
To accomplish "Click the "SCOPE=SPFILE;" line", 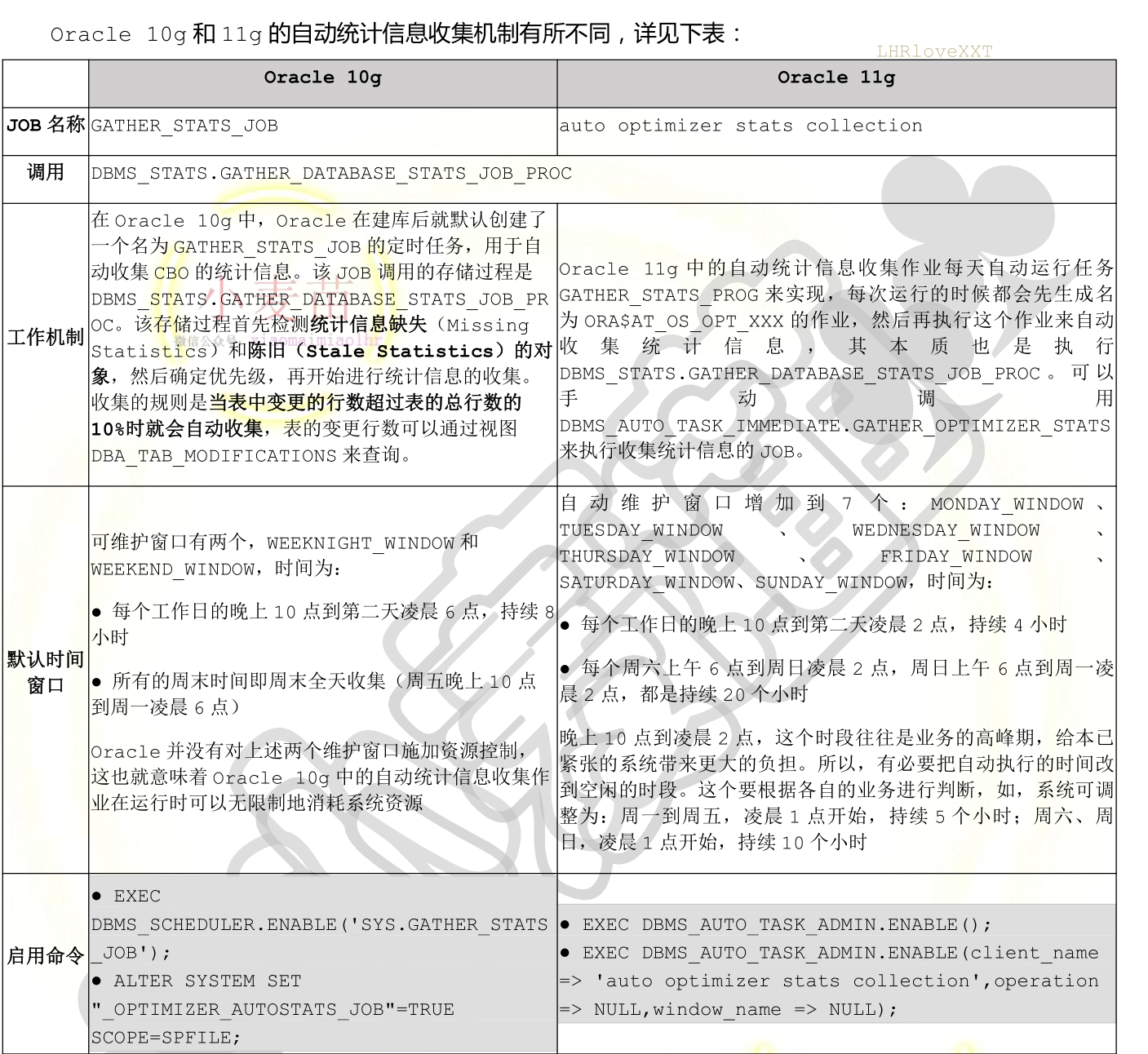I will (x=166, y=1038).
